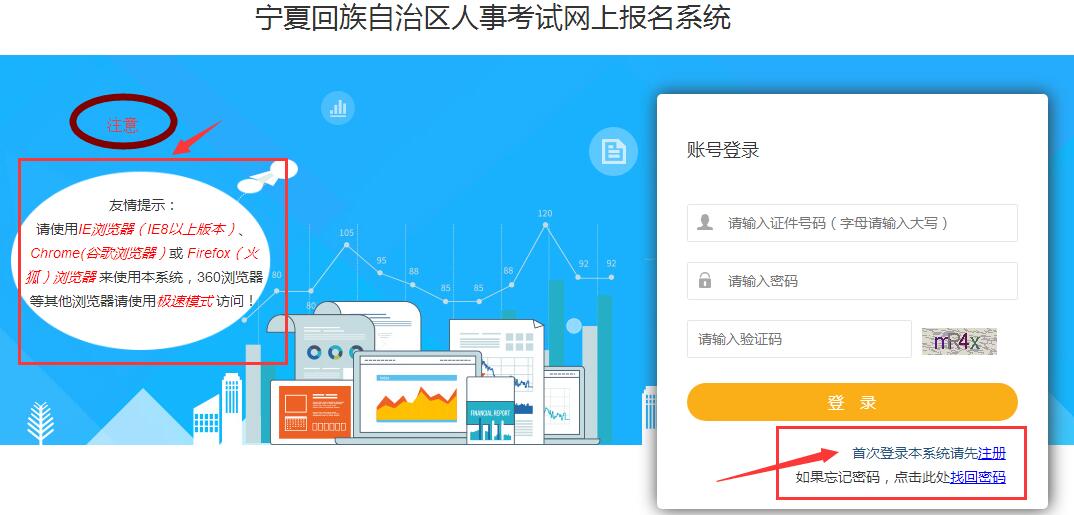This screenshot has height=515, width=1074.
Task: Focus the 请输入密码 password field
Action: click(x=852, y=281)
